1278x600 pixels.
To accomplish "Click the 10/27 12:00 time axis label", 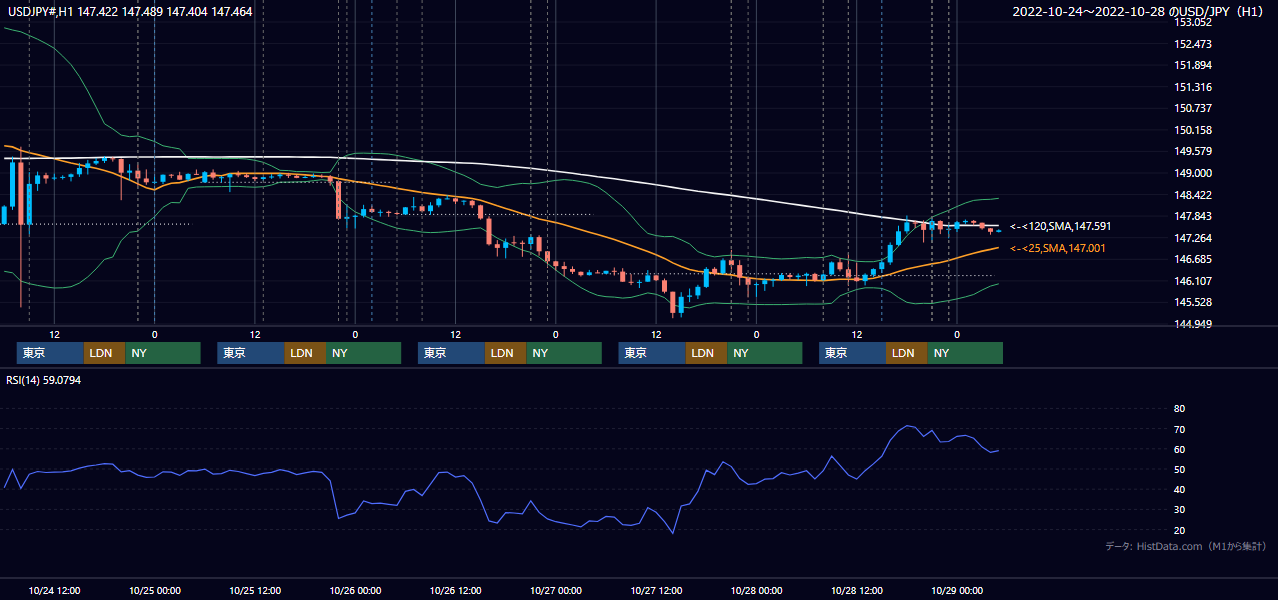I will 656,590.
